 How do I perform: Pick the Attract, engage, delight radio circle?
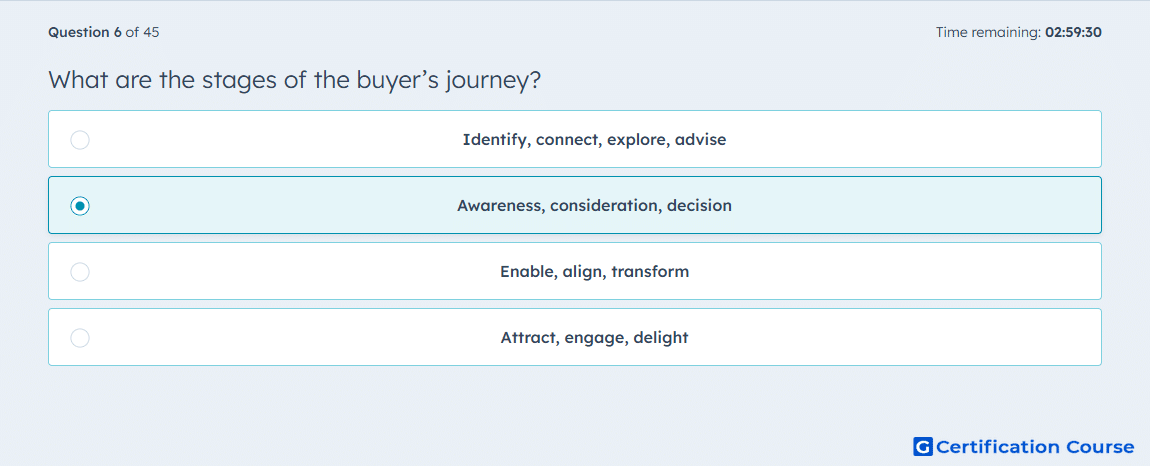click(80, 338)
